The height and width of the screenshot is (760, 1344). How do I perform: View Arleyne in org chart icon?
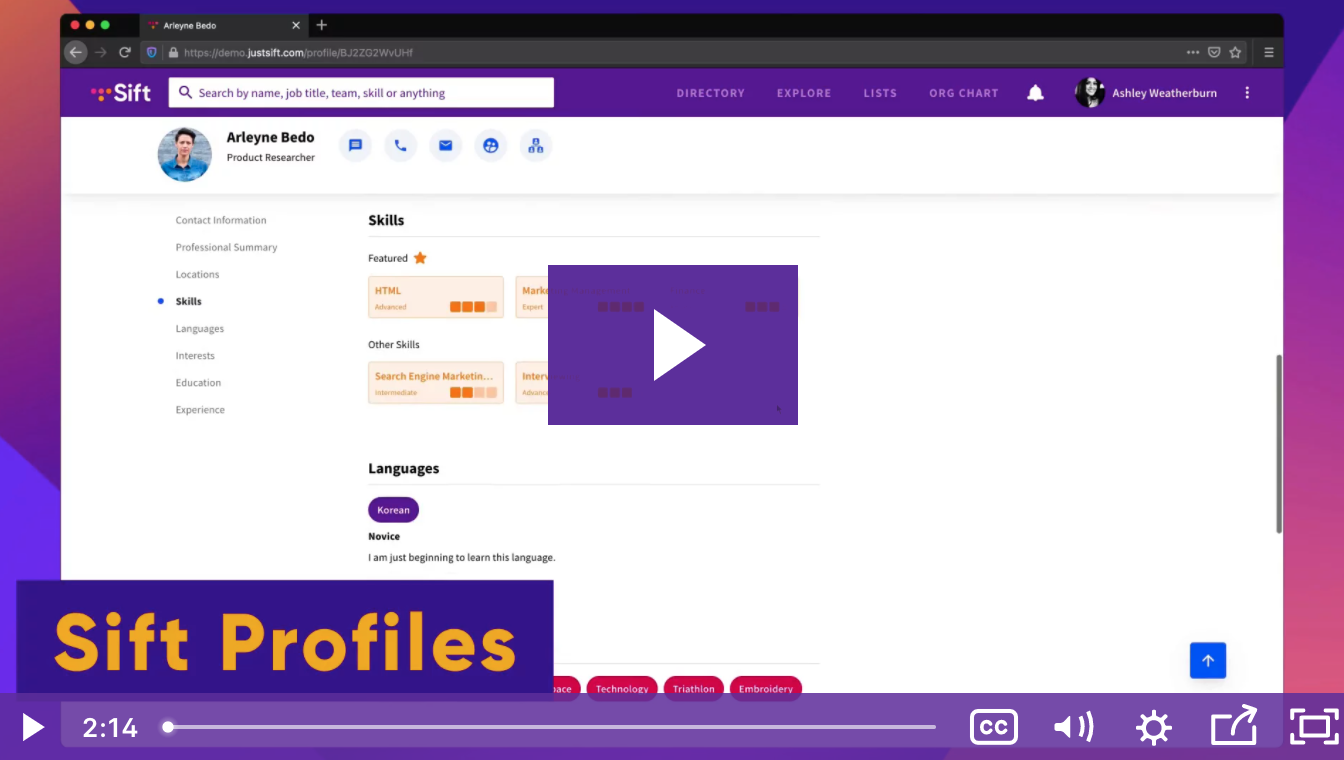click(x=536, y=146)
